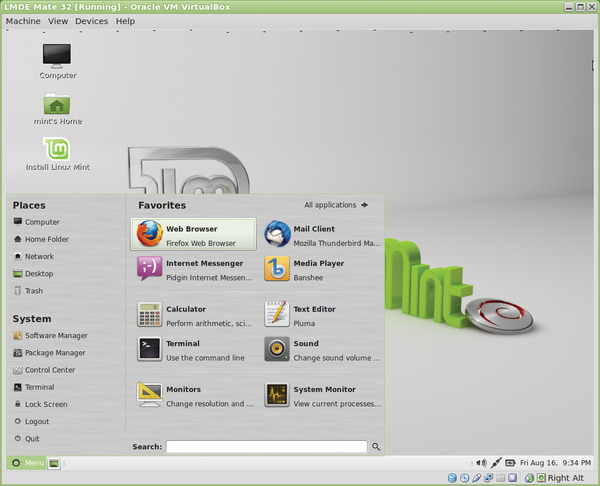Click VirtualBox mouse integration status icon
Screen dimensions: 600x486
(530, 478)
